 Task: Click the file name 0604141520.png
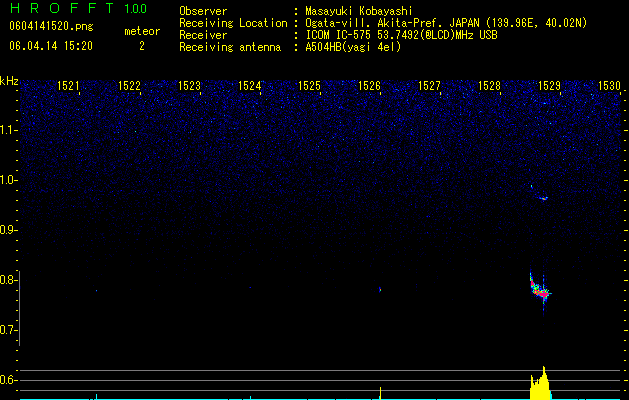click(51, 26)
